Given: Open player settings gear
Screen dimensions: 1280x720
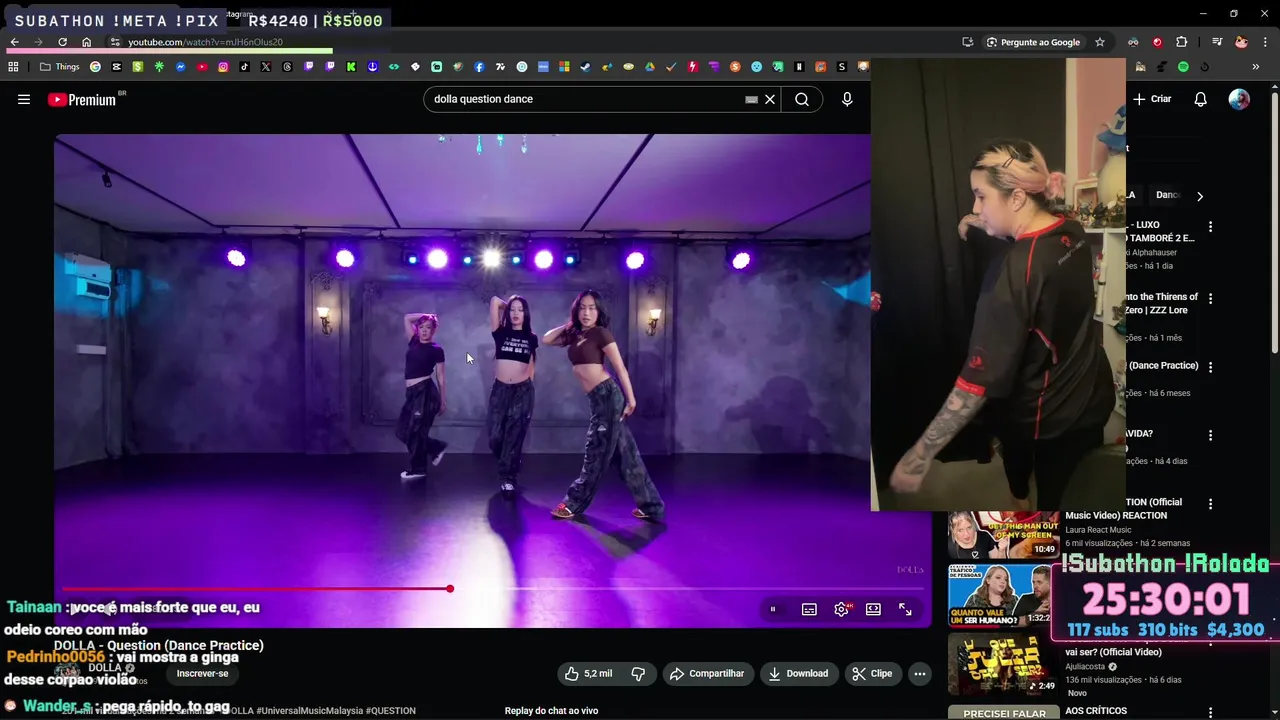Looking at the screenshot, I should pos(842,609).
